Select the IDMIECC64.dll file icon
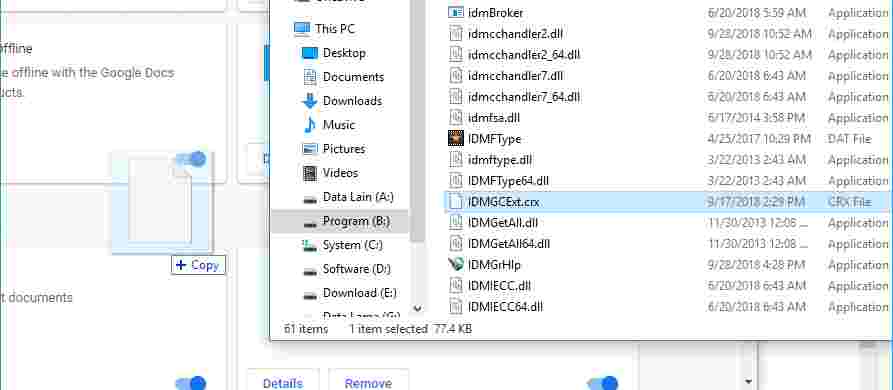This screenshot has width=893, height=390. point(456,307)
